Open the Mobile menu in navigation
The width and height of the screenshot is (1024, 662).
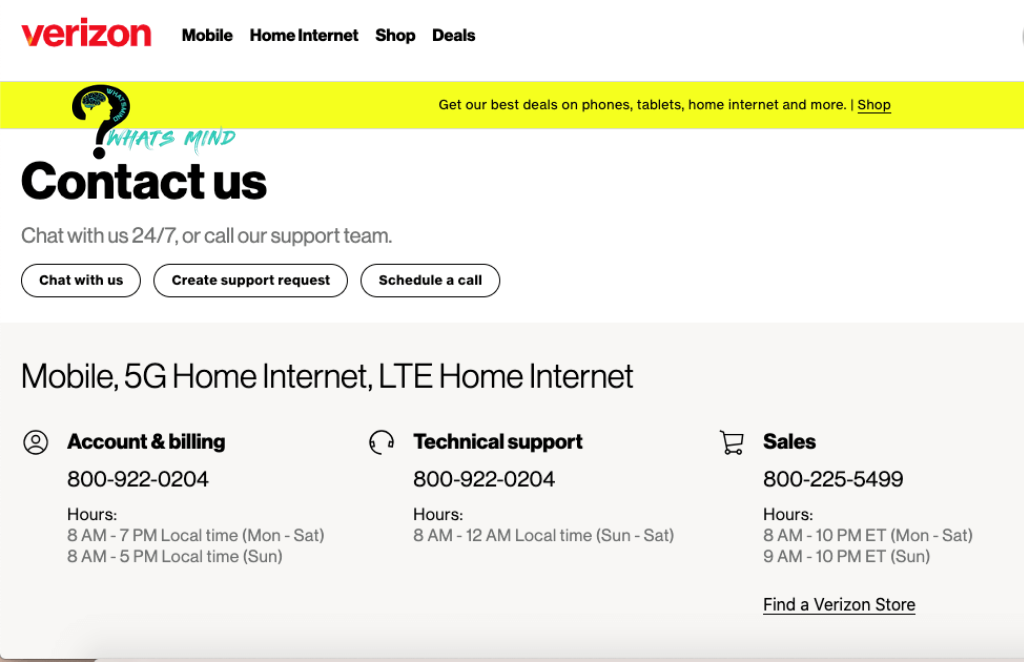(207, 35)
